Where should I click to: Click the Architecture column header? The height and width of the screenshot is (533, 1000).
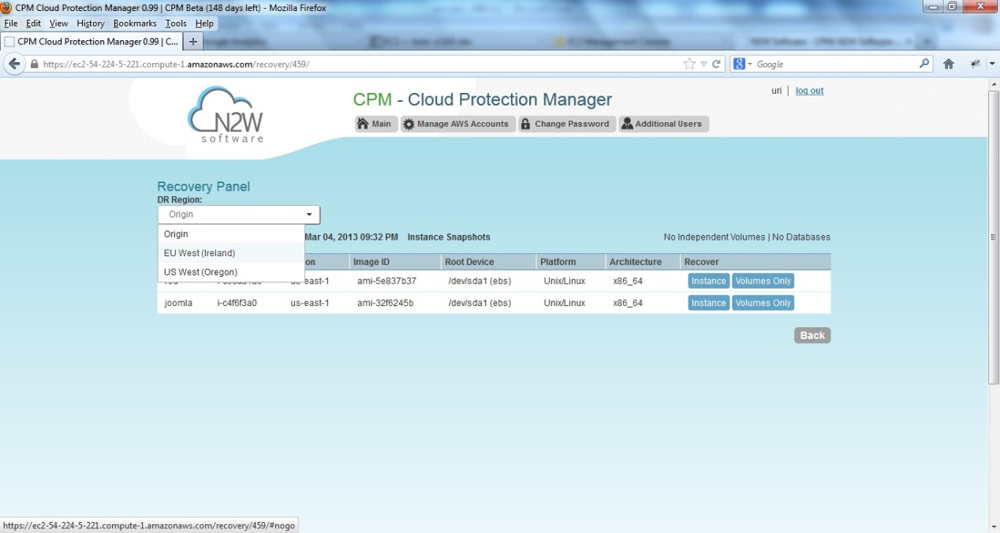coord(635,262)
